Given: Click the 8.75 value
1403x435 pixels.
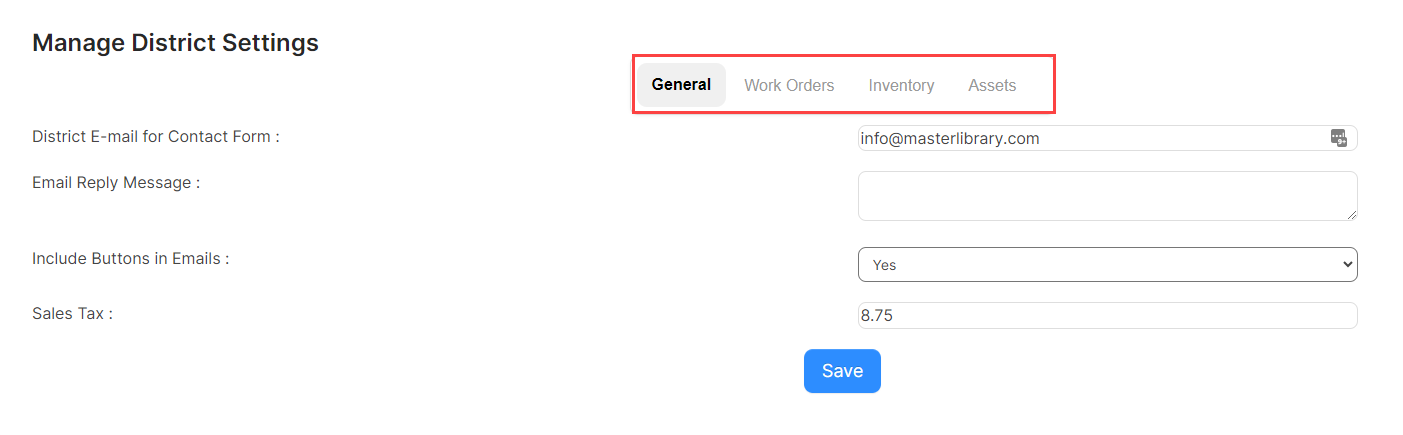Looking at the screenshot, I should (x=876, y=316).
